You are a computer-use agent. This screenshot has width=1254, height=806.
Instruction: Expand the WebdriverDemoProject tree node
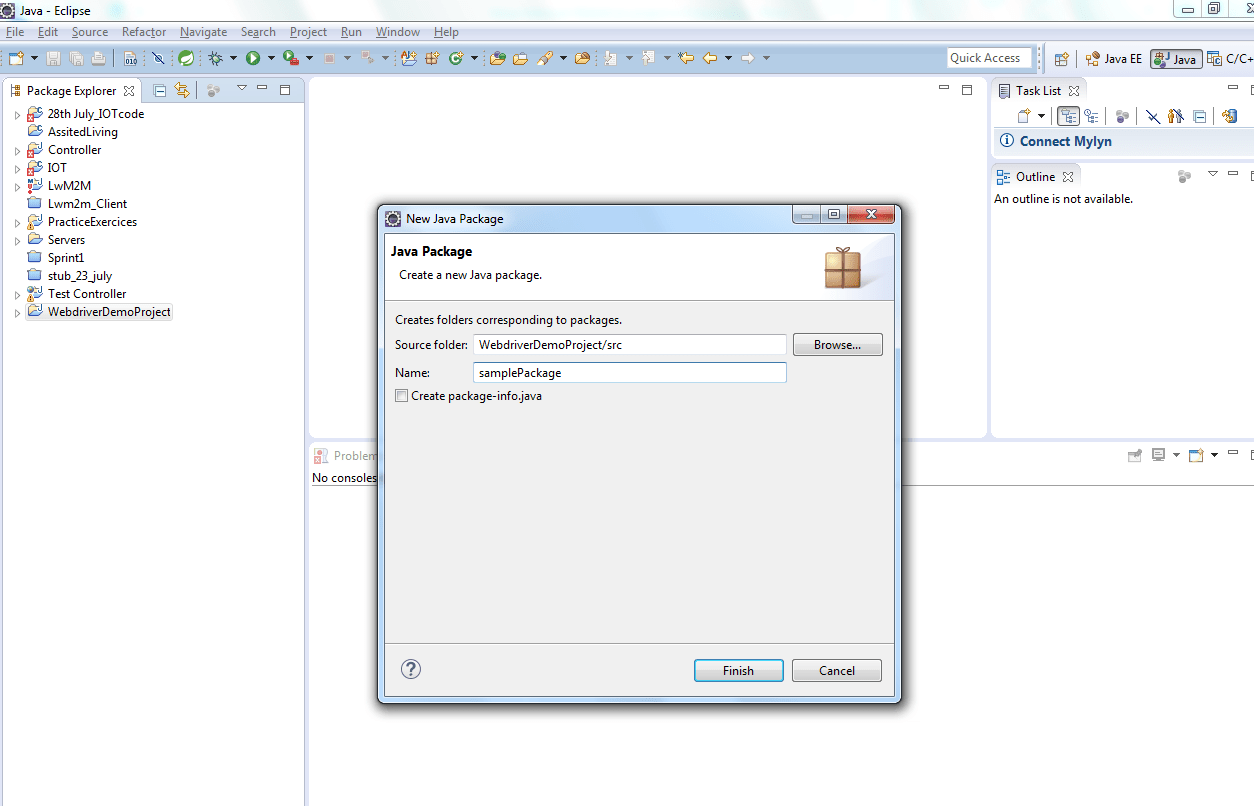coord(17,313)
